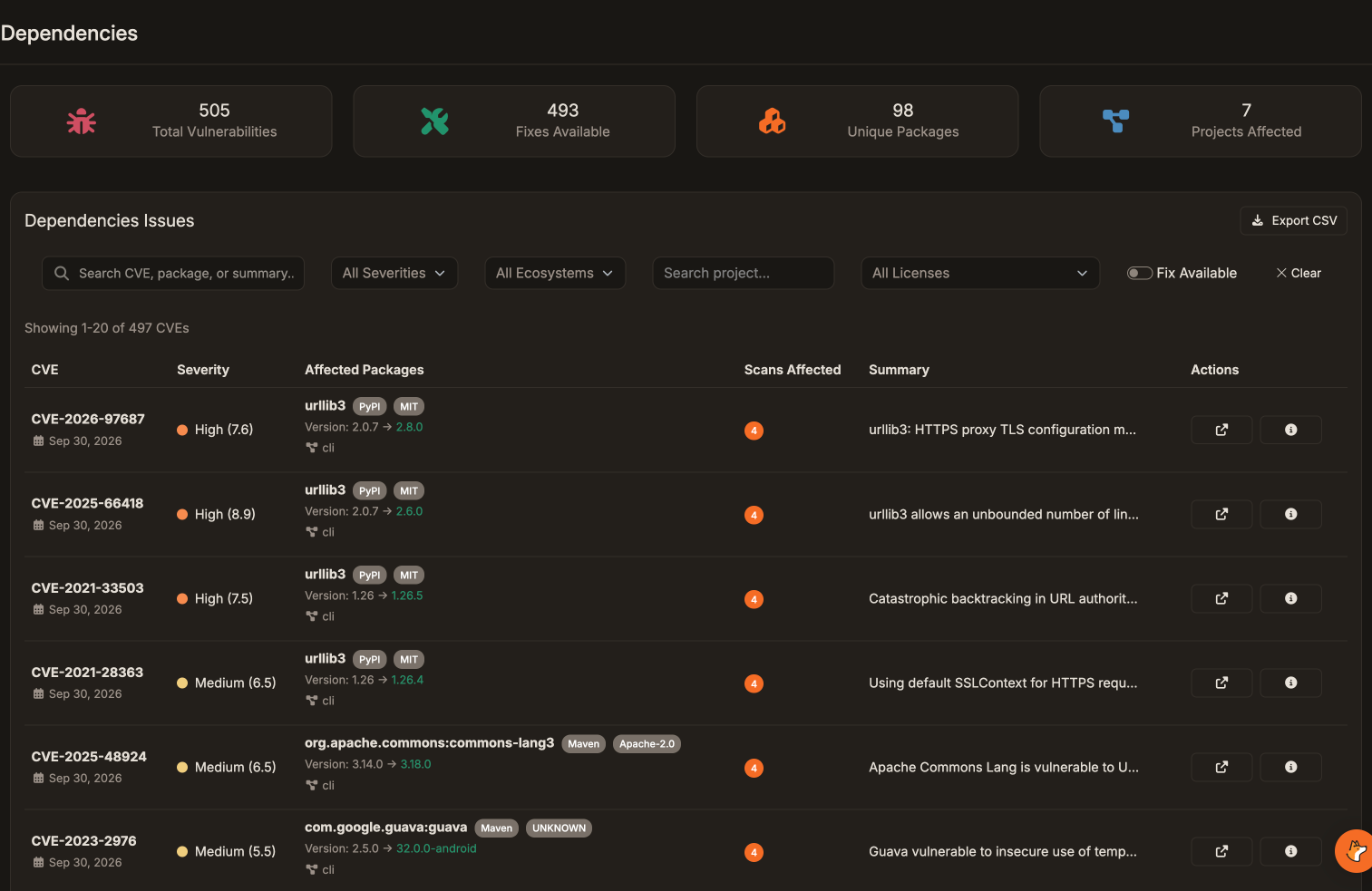Image resolution: width=1372 pixels, height=891 pixels.
Task: Click the green tools Fixes Available icon
Action: [434, 121]
